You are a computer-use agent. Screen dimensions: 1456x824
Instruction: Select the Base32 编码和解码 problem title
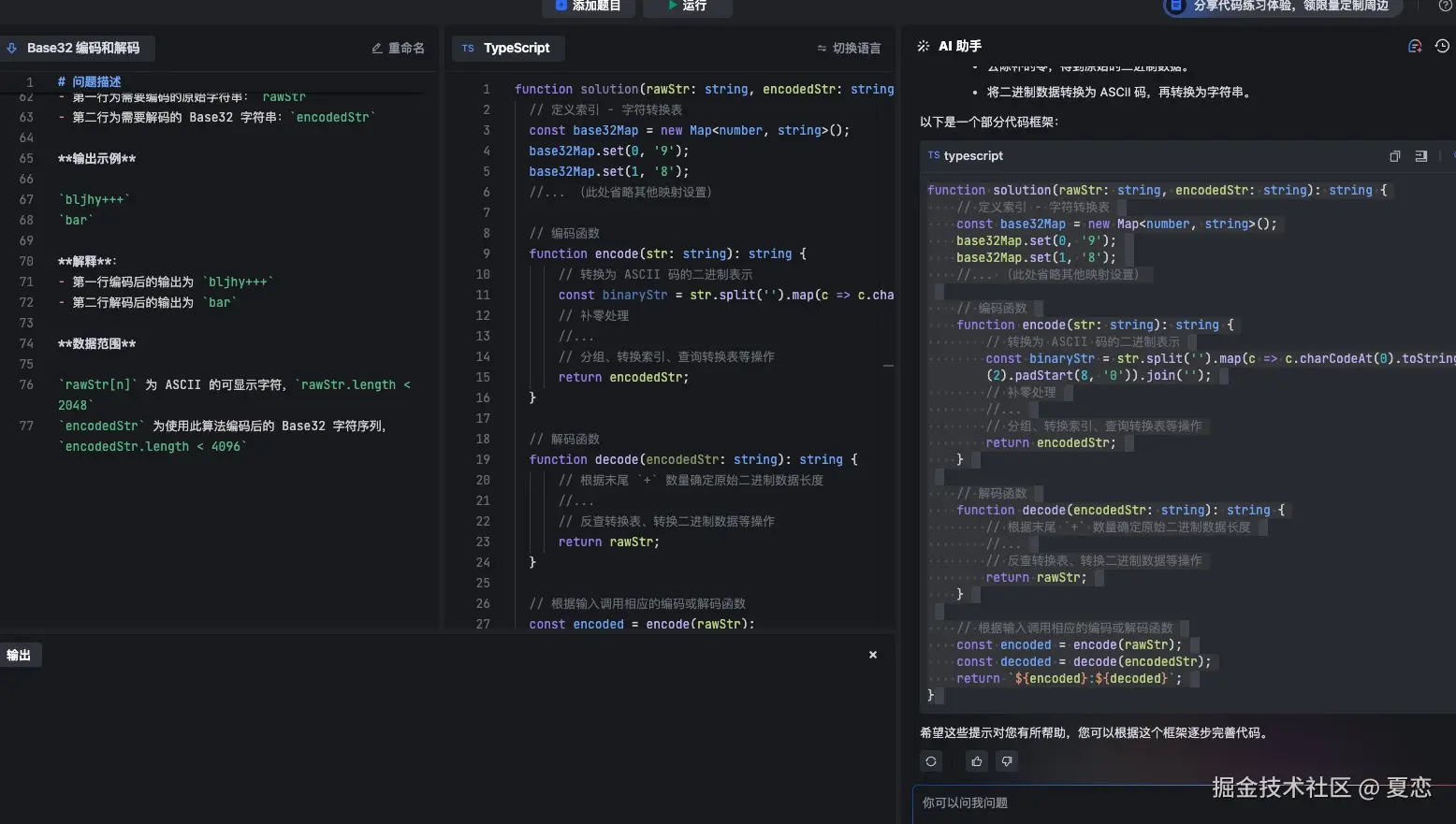[x=86, y=48]
